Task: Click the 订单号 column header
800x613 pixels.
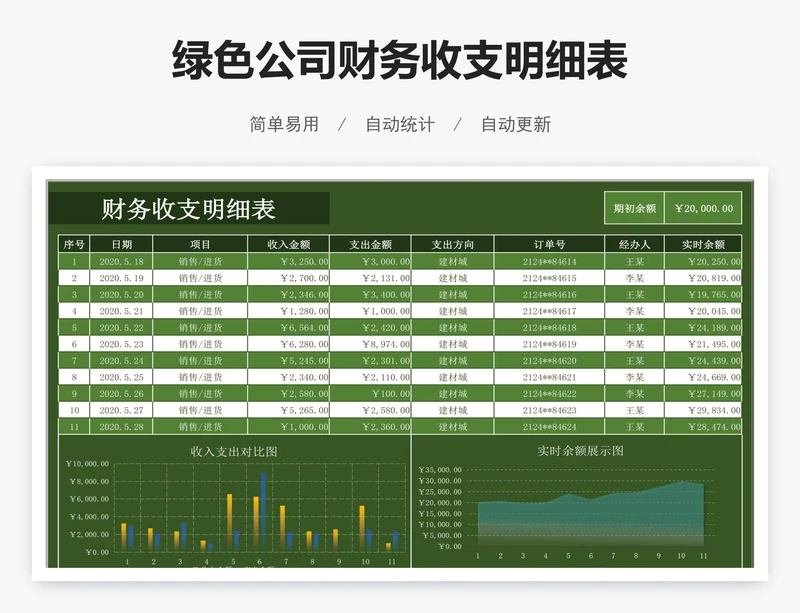Action: 549,244
